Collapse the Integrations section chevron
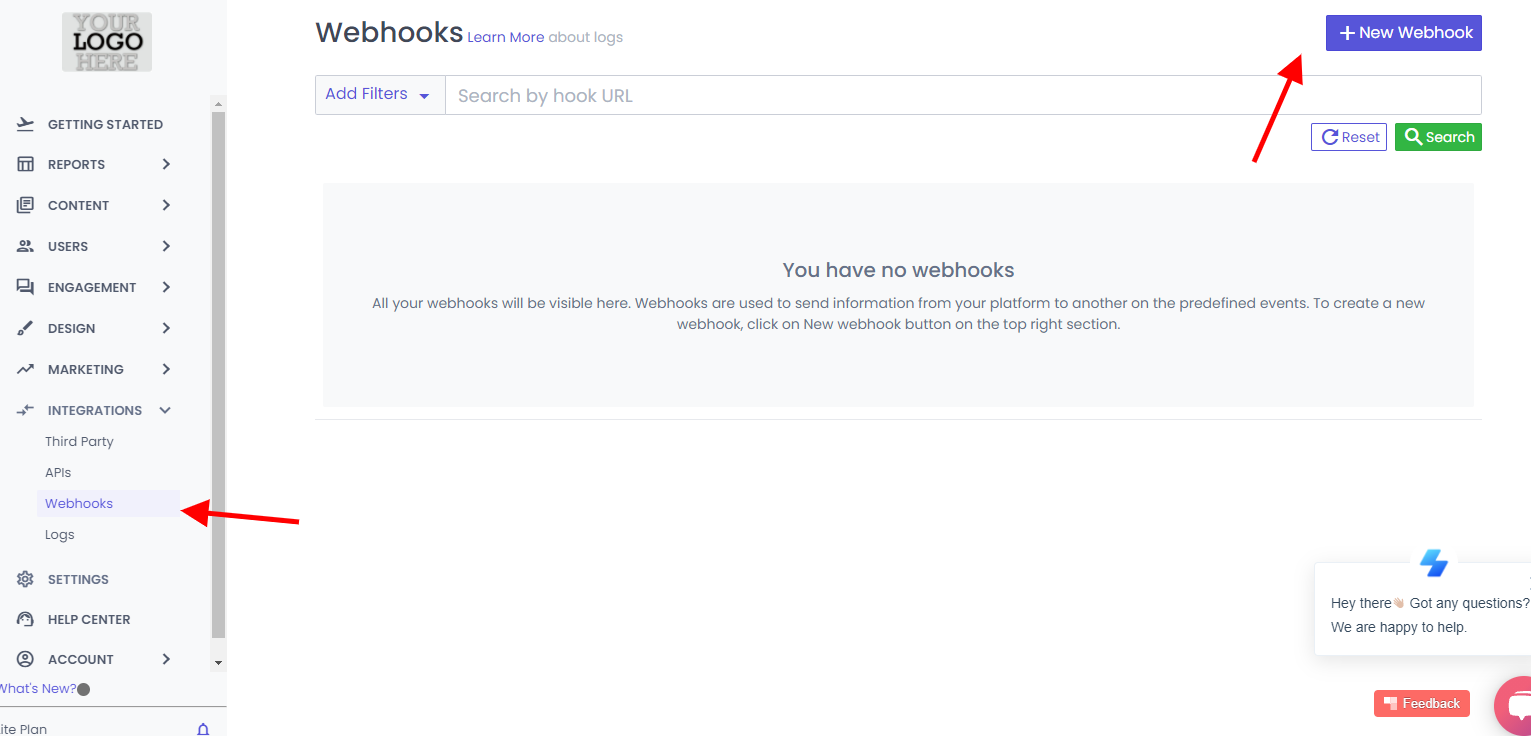 point(166,410)
